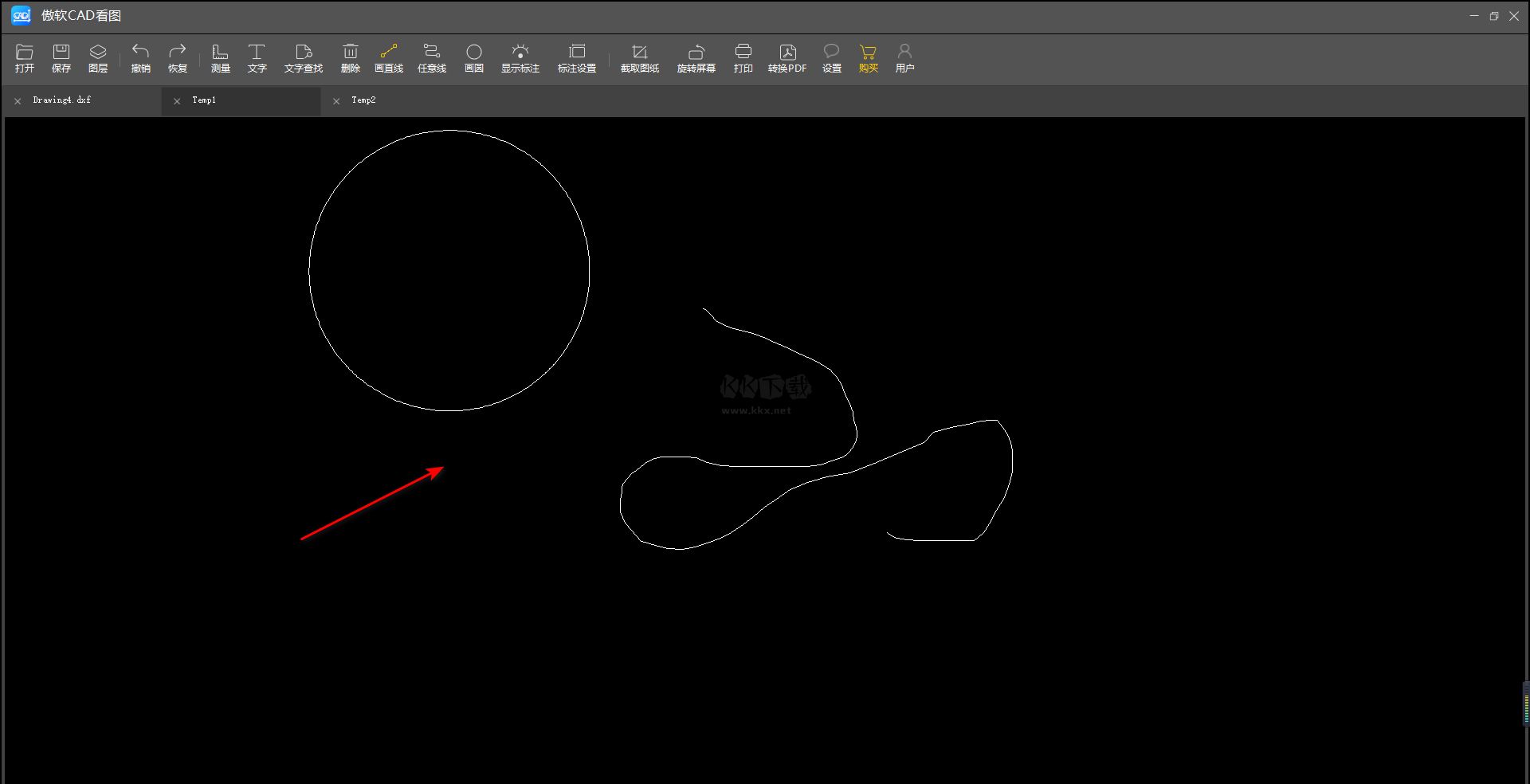
Task: Open 标注设置 (Annotation settings)
Action: click(x=577, y=58)
